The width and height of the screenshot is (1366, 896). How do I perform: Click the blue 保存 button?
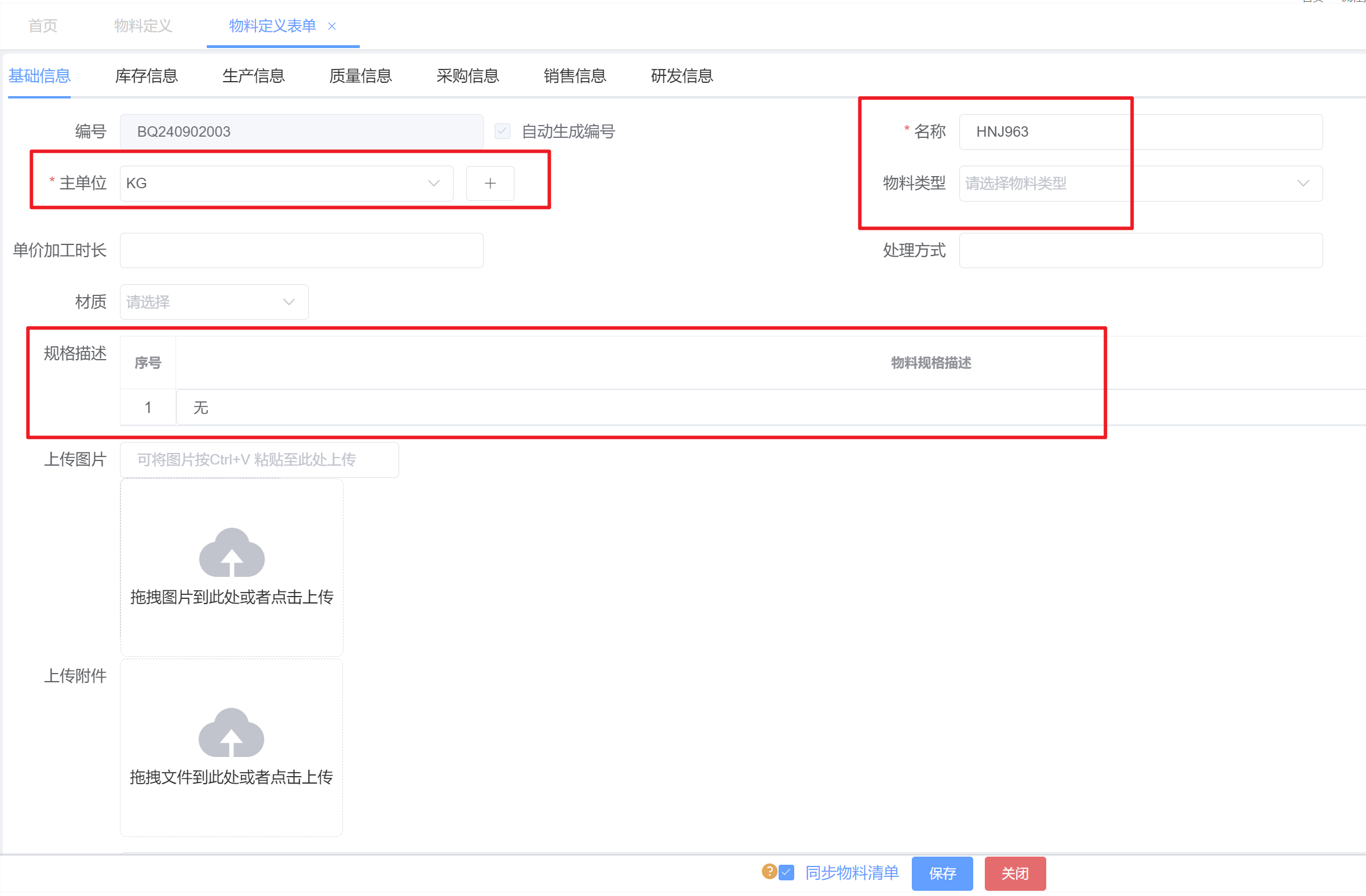tap(943, 873)
